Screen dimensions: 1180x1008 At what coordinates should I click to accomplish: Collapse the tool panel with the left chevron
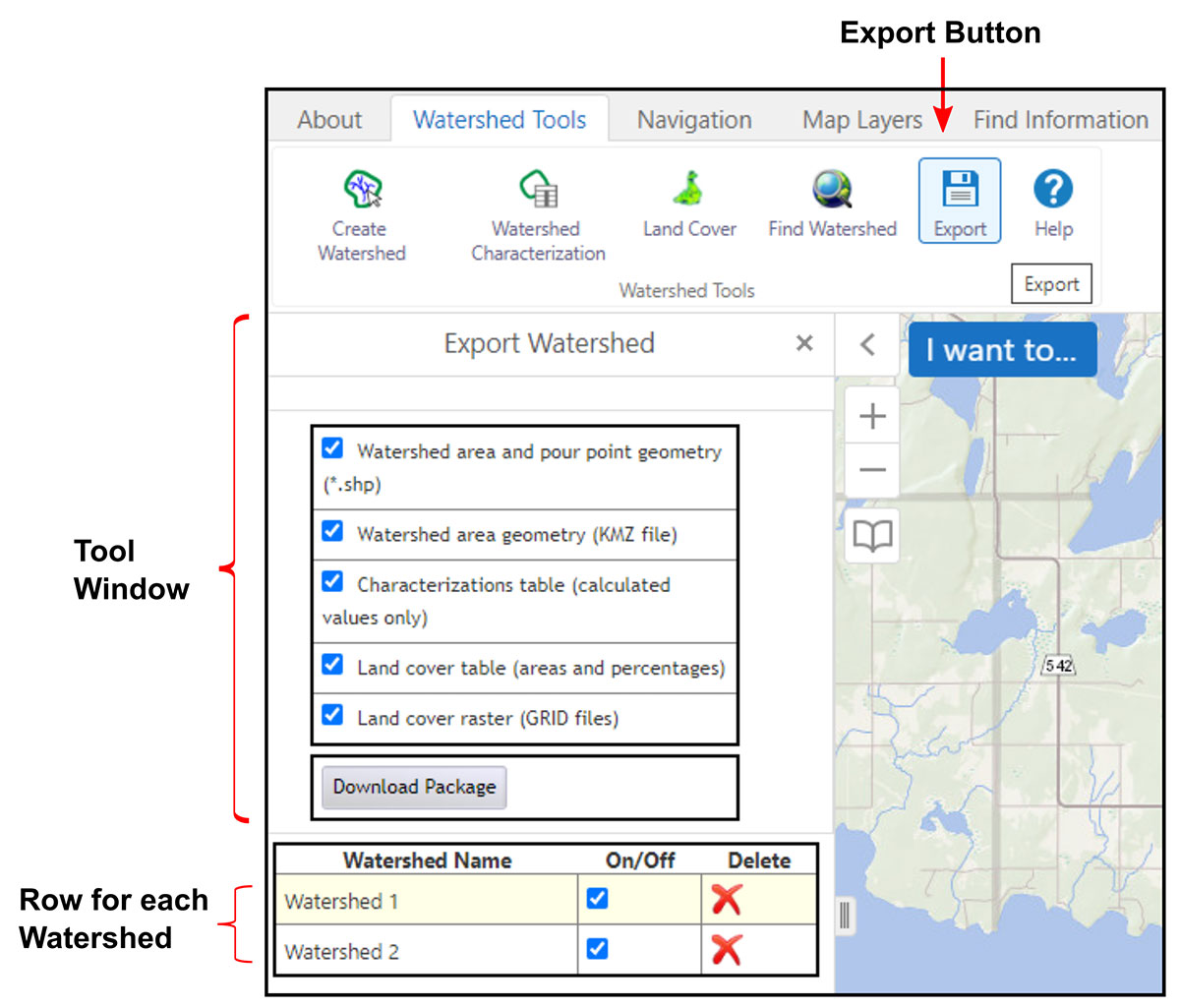point(866,344)
